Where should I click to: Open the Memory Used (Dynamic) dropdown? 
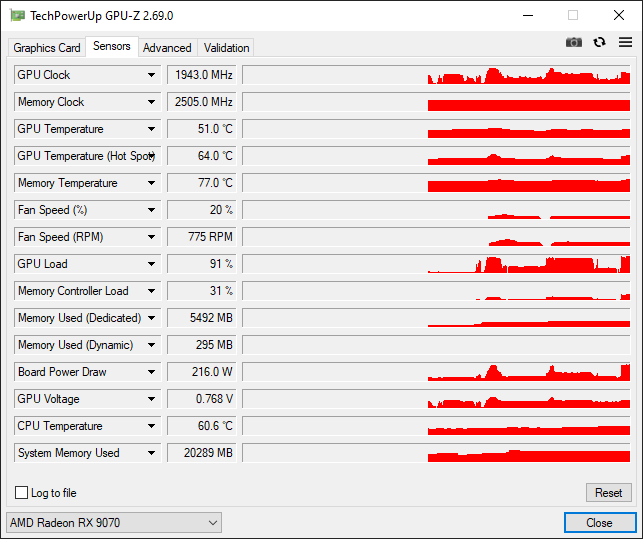(151, 345)
